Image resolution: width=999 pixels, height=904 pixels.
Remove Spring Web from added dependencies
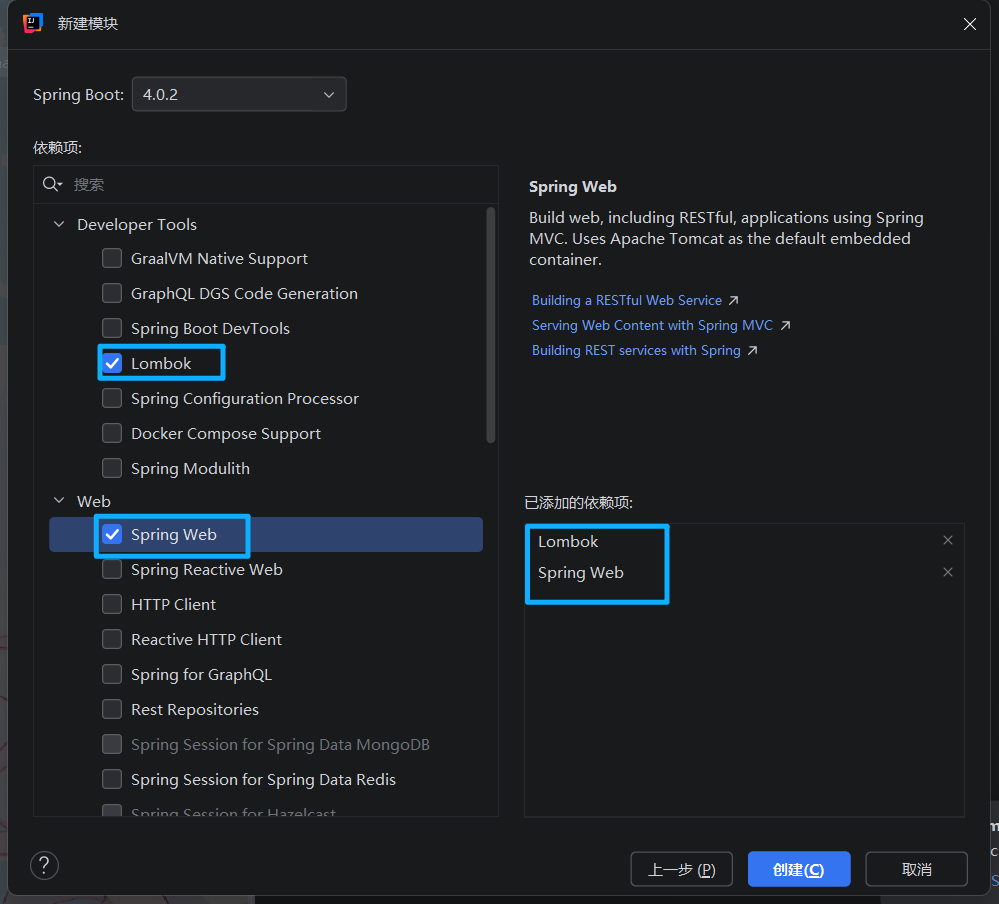948,572
